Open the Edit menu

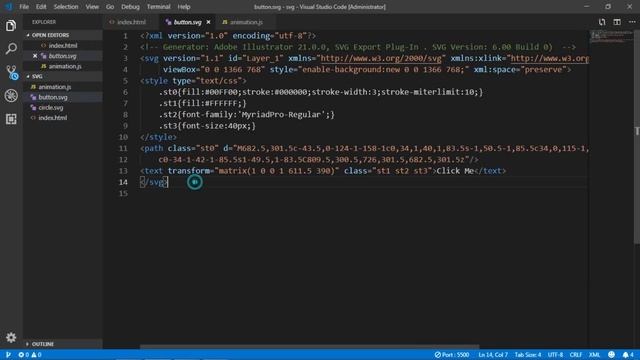coord(41,7)
